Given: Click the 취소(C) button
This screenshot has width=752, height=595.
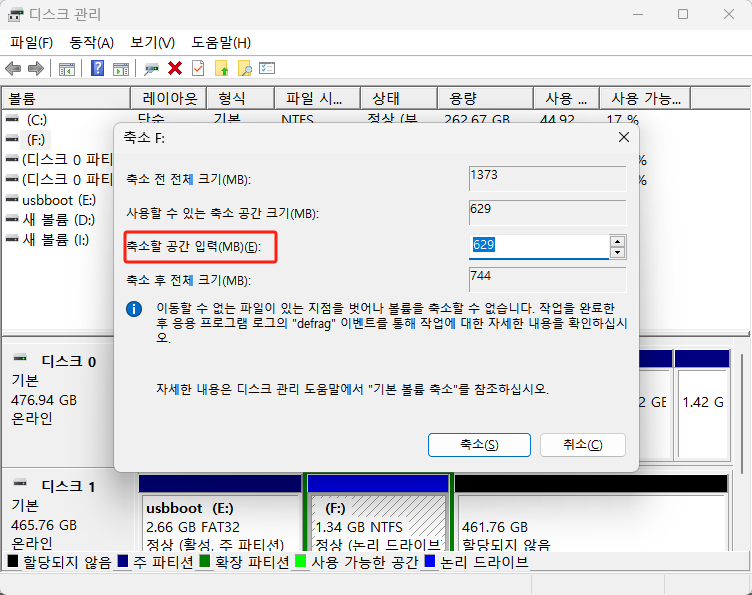Looking at the screenshot, I should pyautogui.click(x=583, y=445).
